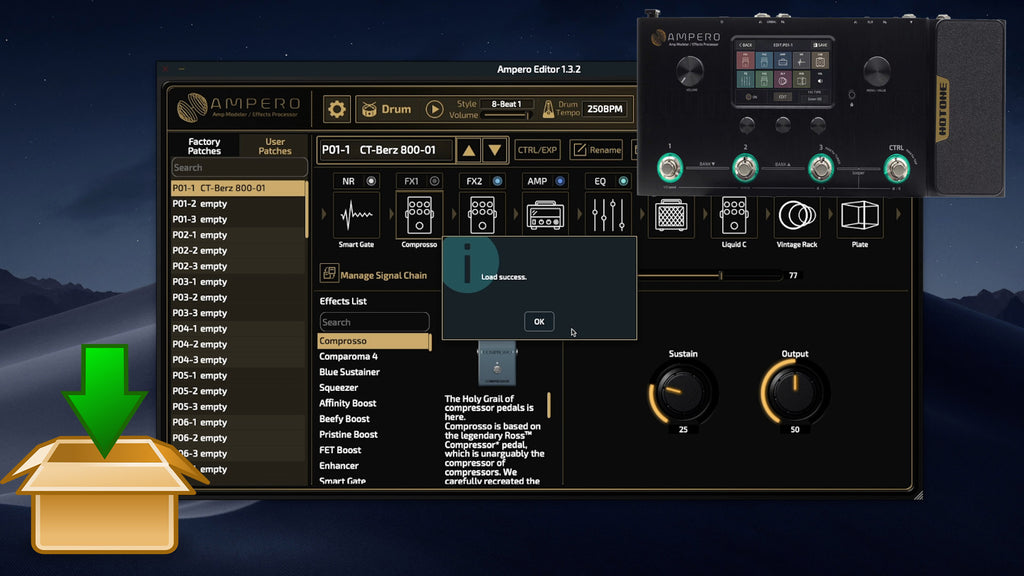Go to previous patch with up arrow
The width and height of the screenshot is (1024, 576).
(x=468, y=150)
